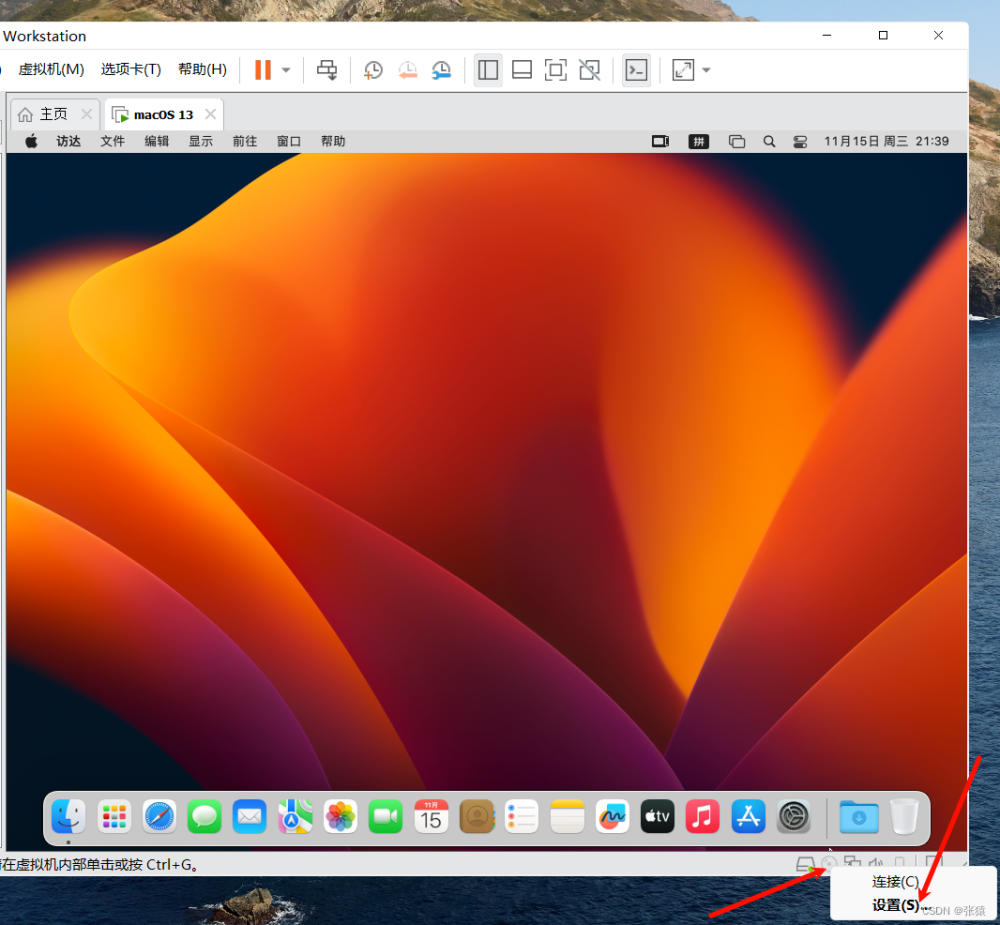
Task: Close the macOS 13 tab
Action: click(210, 114)
